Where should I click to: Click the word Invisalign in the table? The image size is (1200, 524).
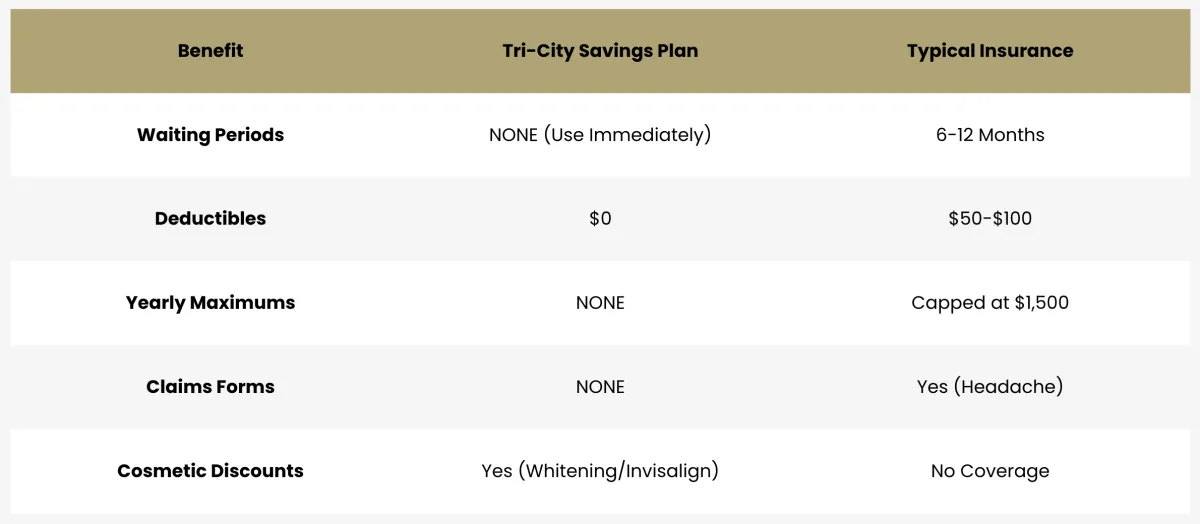(668, 471)
